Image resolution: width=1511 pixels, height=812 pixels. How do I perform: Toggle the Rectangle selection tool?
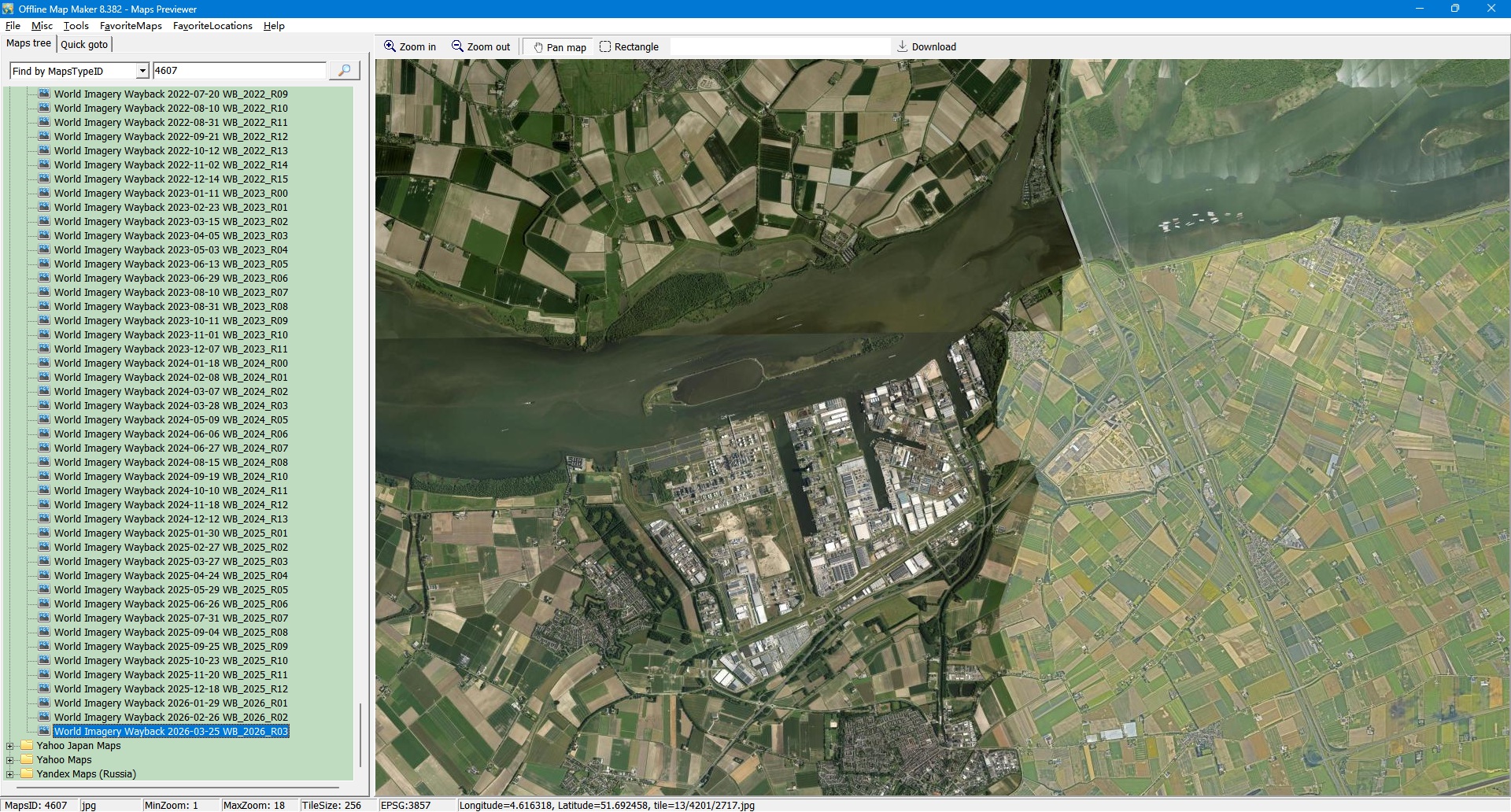point(629,47)
